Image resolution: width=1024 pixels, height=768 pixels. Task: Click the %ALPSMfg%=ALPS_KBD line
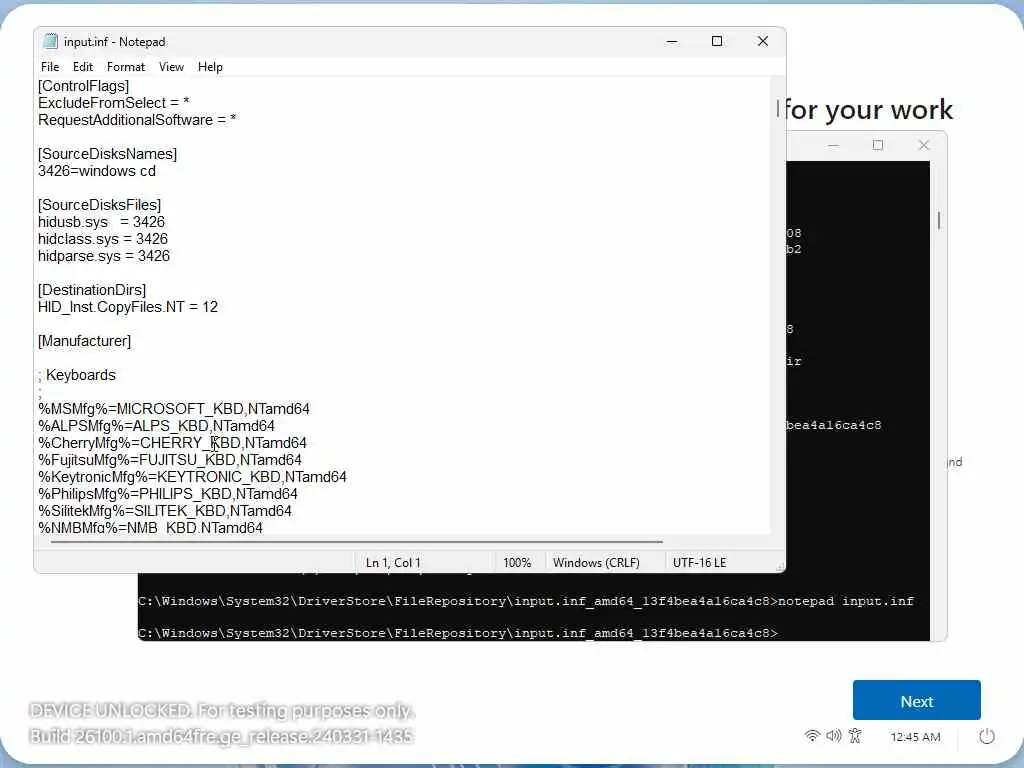[156, 426]
